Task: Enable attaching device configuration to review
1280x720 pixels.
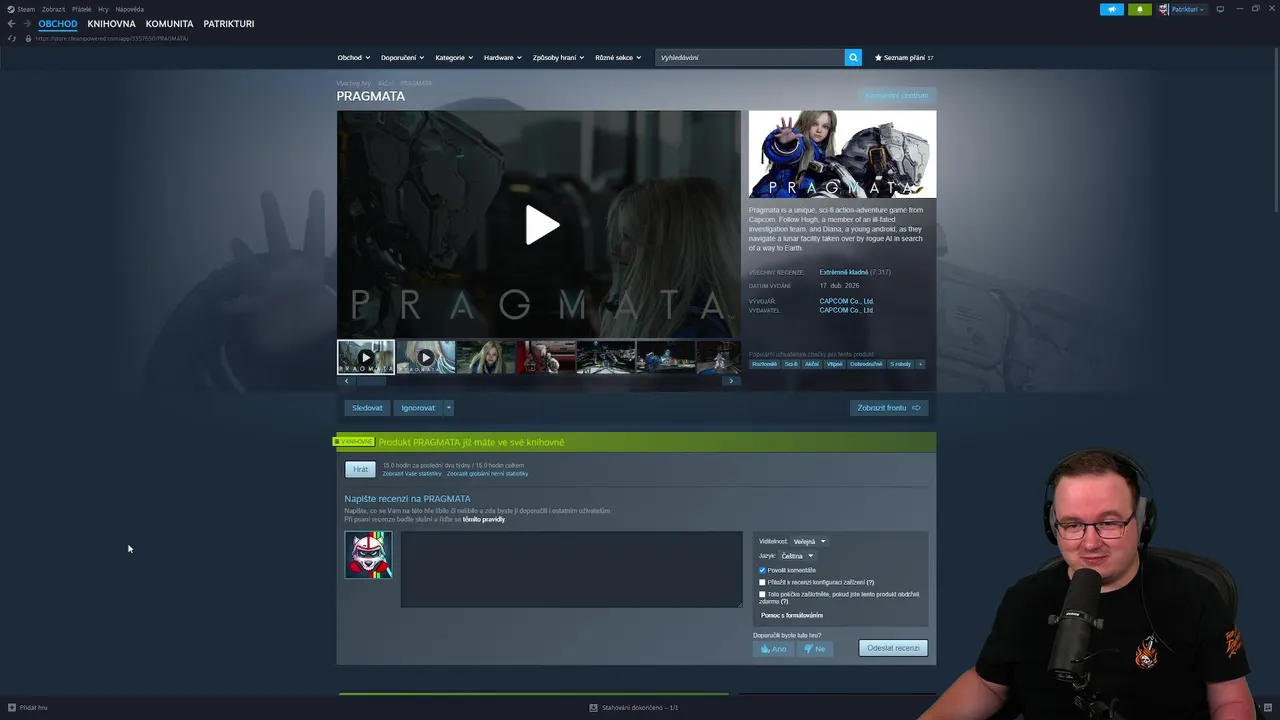Action: click(762, 582)
